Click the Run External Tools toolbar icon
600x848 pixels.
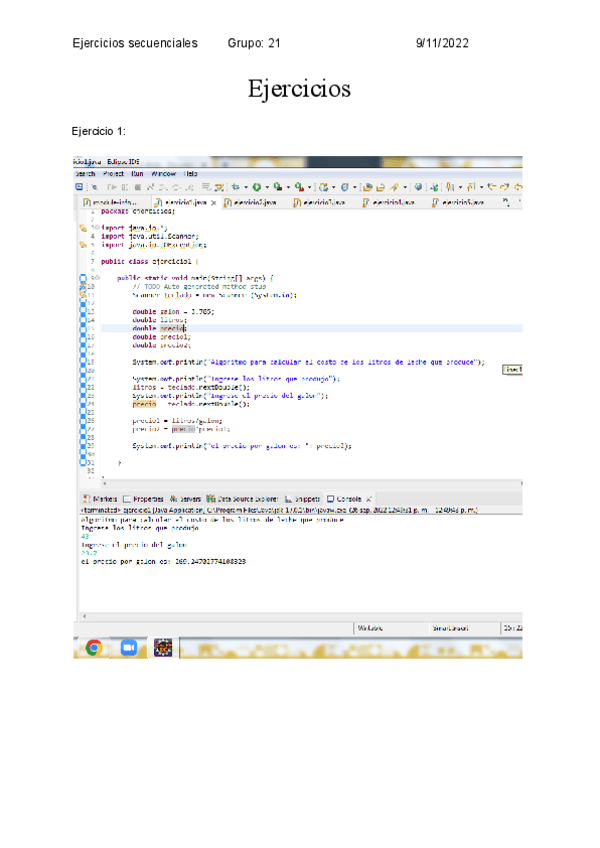coord(298,187)
